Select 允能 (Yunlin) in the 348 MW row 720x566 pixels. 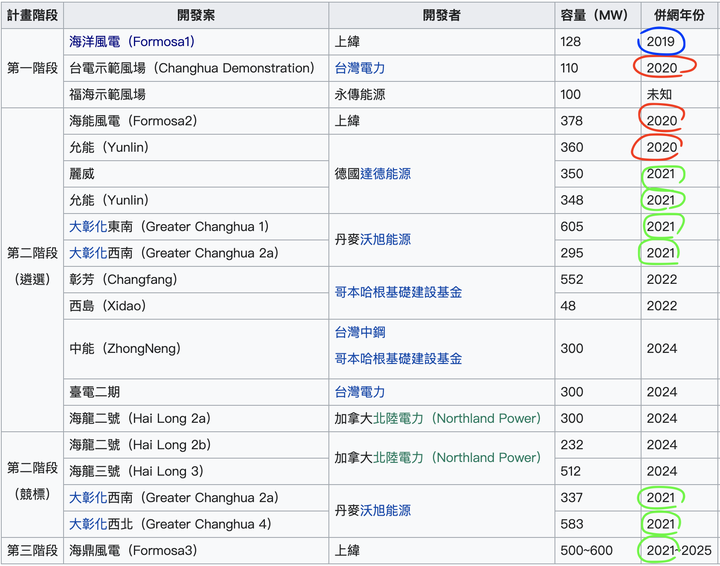click(x=196, y=200)
